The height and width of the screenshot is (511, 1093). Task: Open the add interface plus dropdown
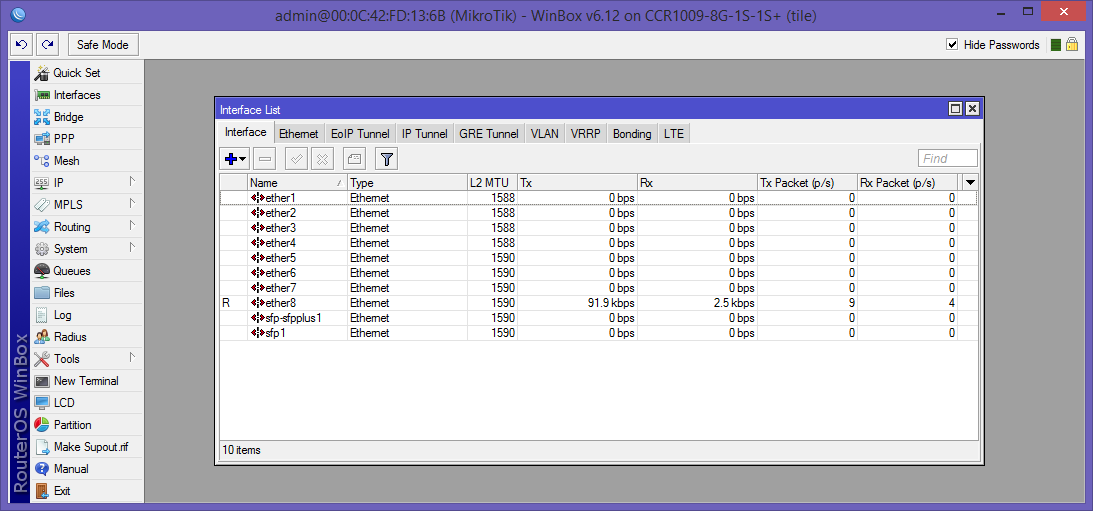[x=236, y=159]
